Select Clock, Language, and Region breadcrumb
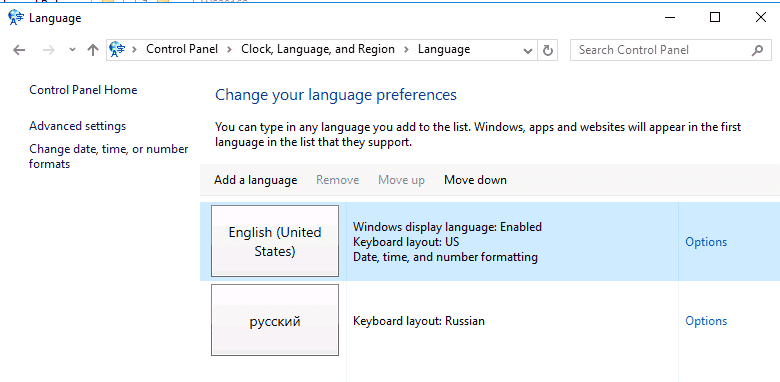This screenshot has height=382, width=780. tap(318, 49)
